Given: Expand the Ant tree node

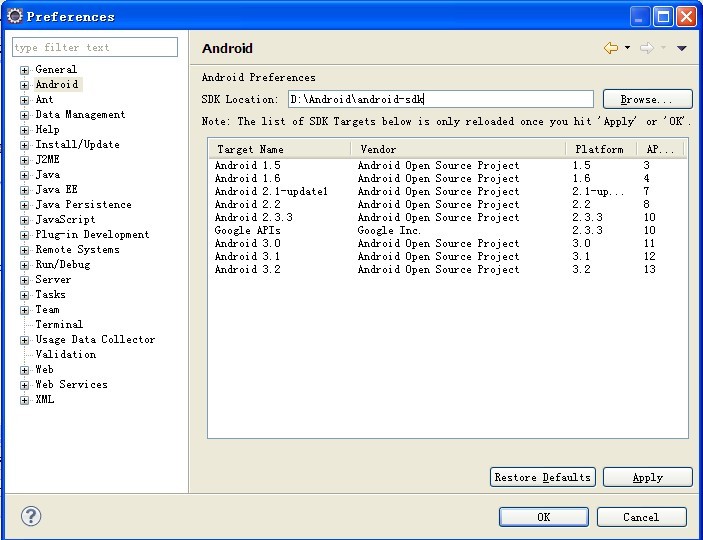Looking at the screenshot, I should click(x=24, y=100).
